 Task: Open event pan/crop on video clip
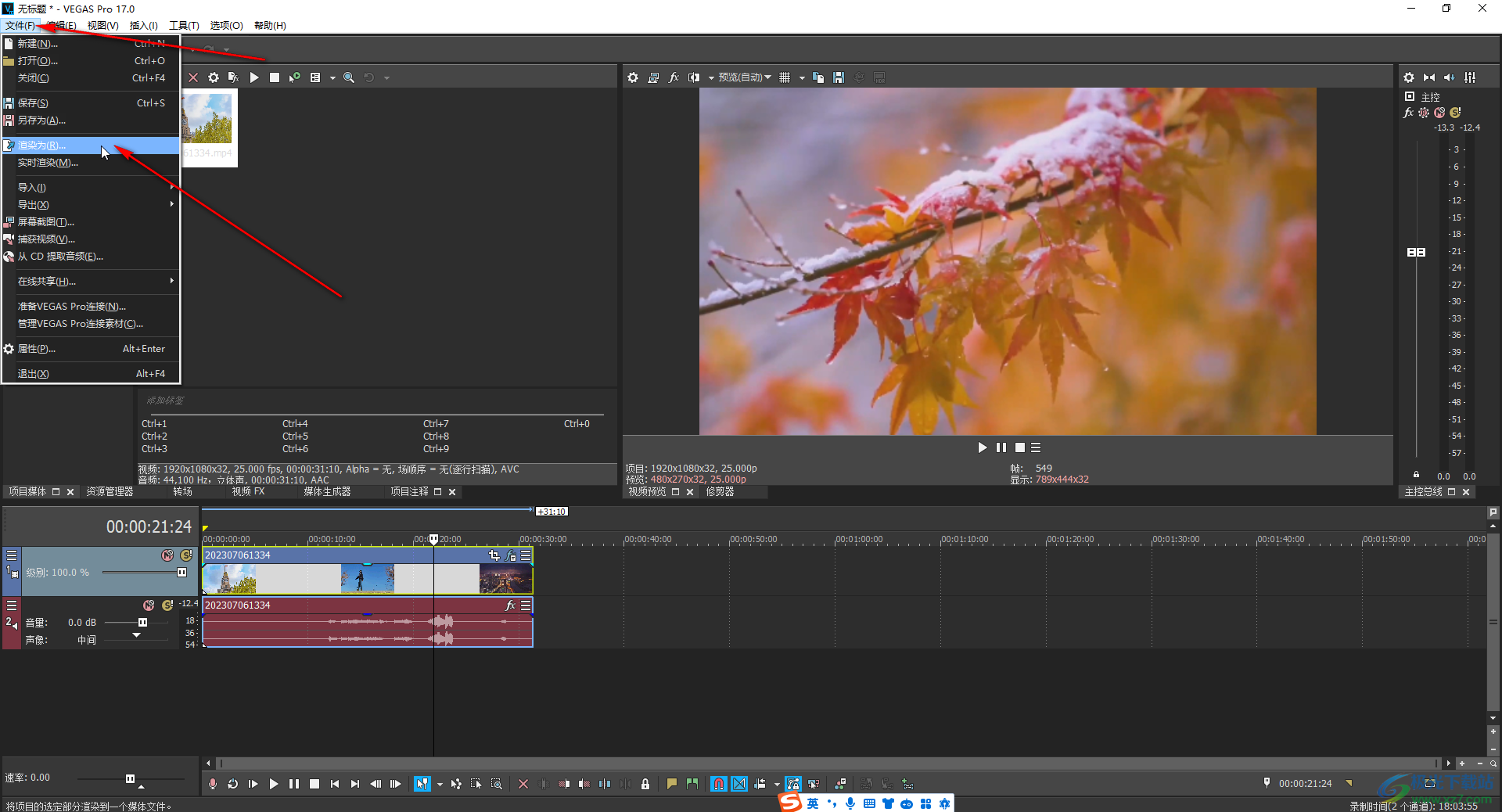[x=494, y=555]
